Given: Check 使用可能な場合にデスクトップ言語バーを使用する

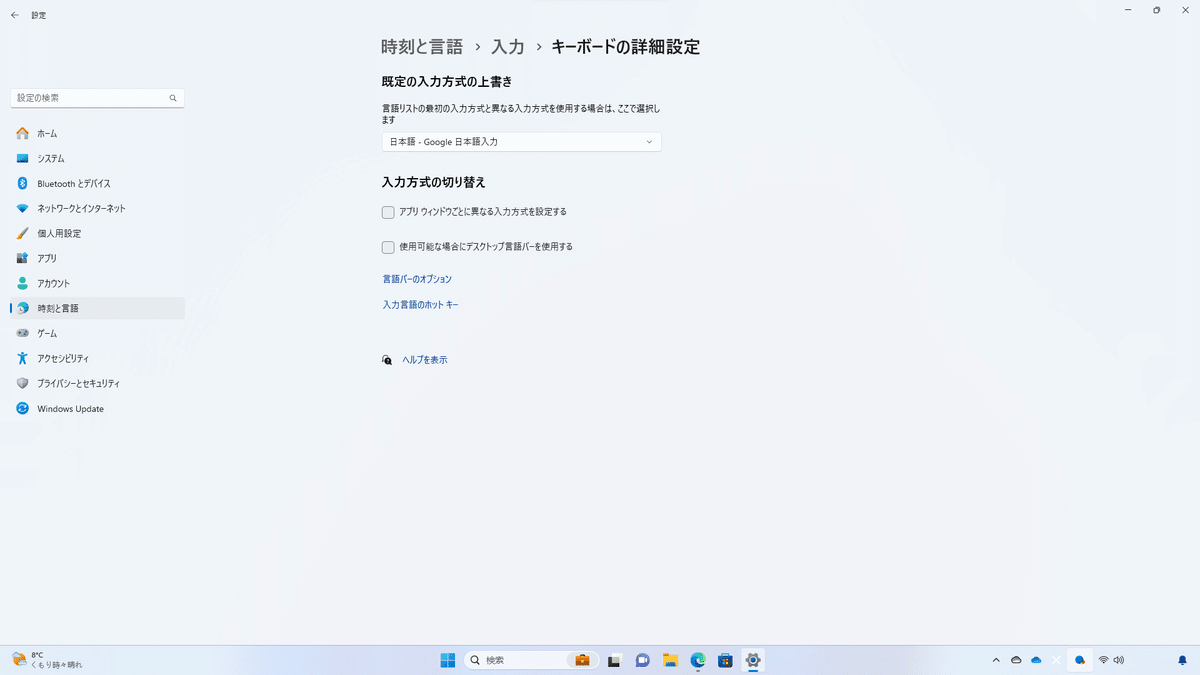Looking at the screenshot, I should (388, 247).
